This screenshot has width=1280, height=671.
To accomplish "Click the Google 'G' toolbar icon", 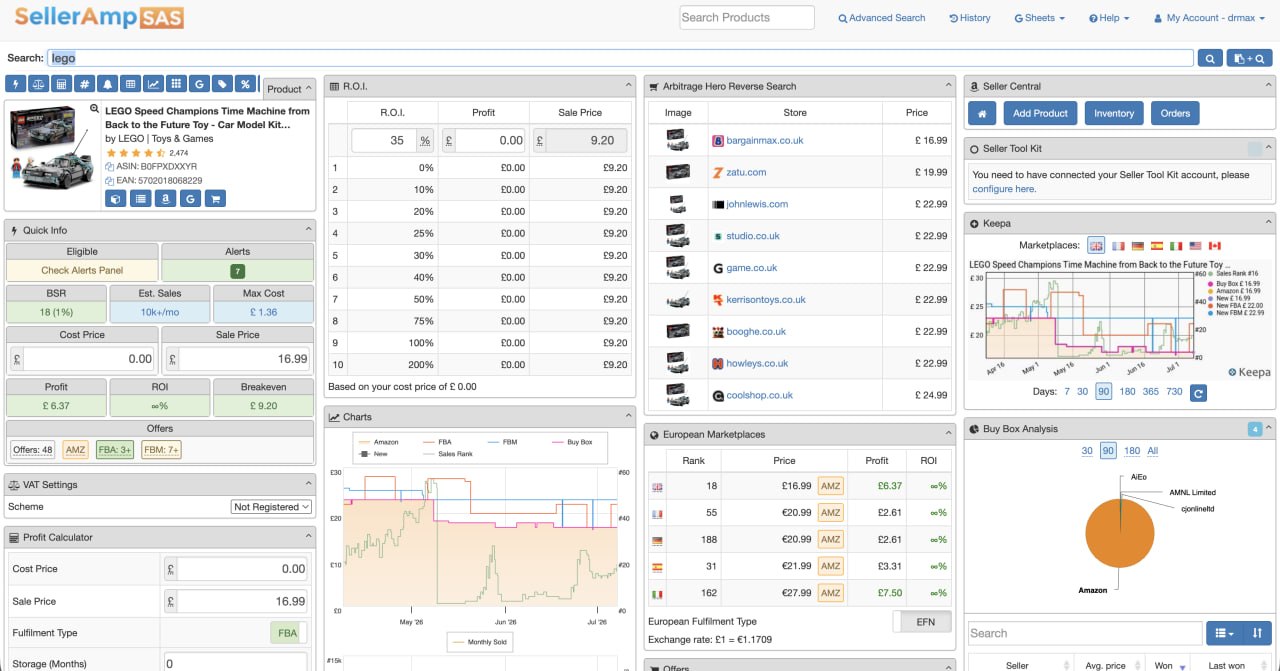I will tap(200, 84).
